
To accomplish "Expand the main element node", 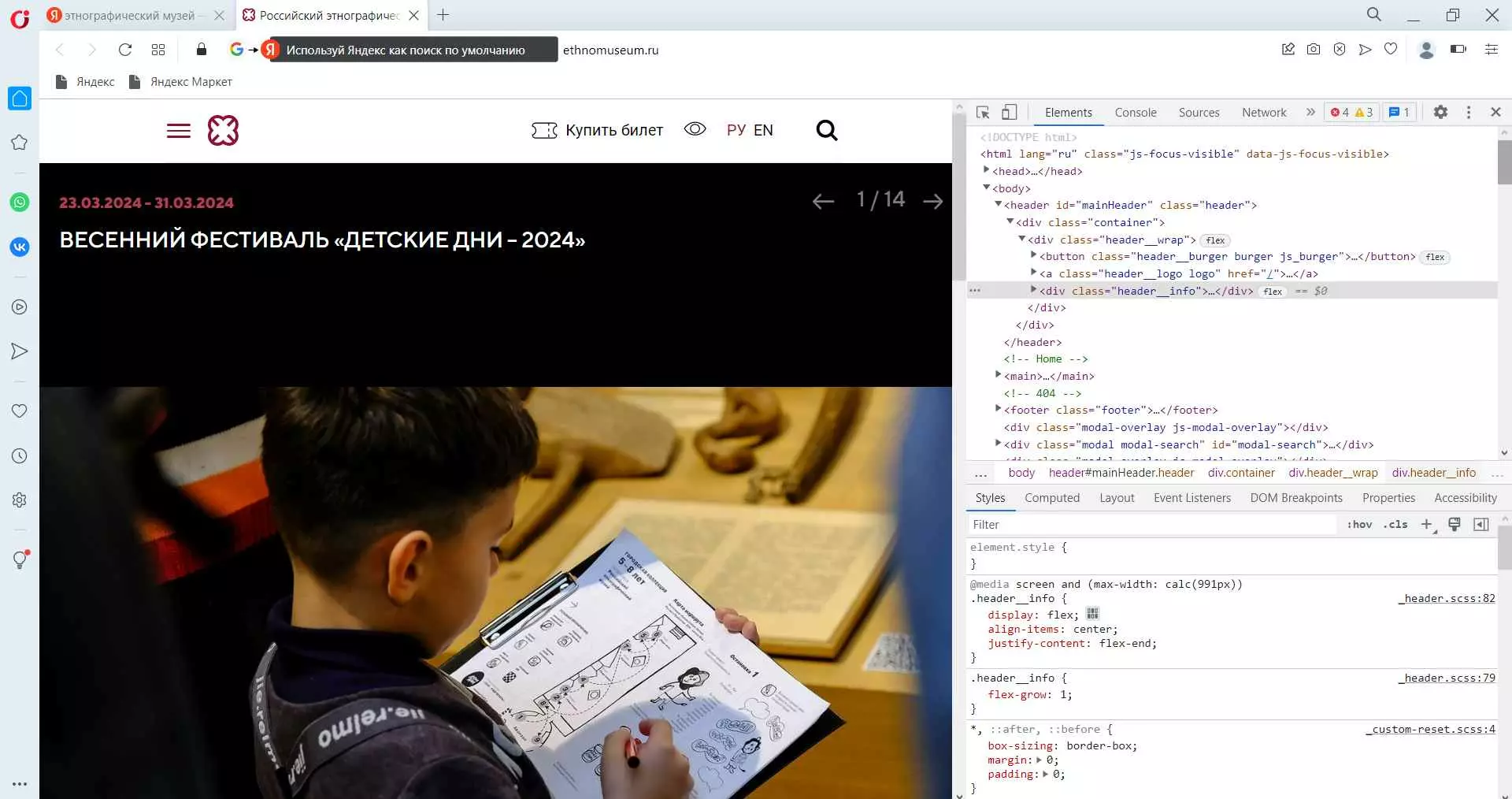I will click(998, 376).
